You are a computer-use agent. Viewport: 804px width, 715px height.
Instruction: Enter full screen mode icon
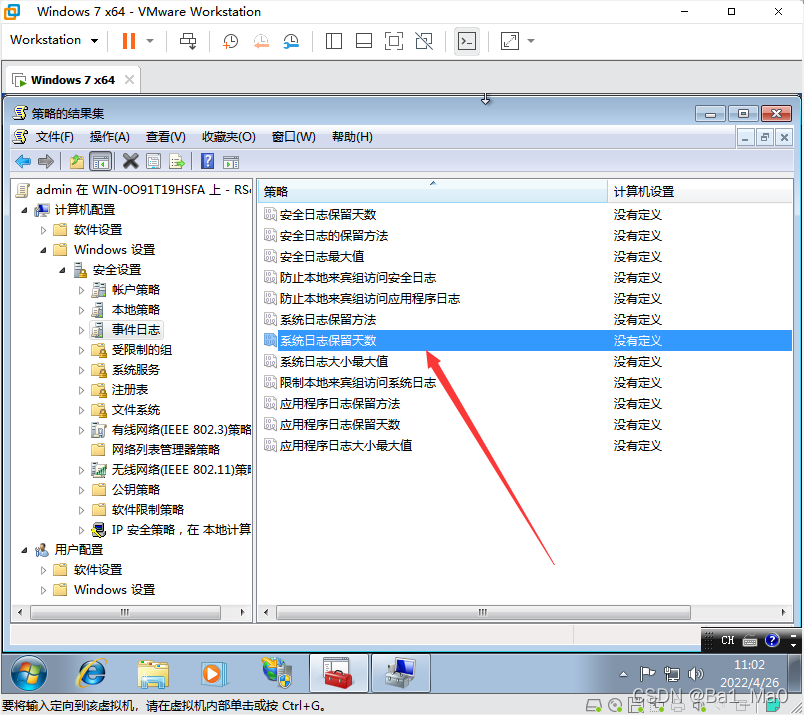click(394, 41)
